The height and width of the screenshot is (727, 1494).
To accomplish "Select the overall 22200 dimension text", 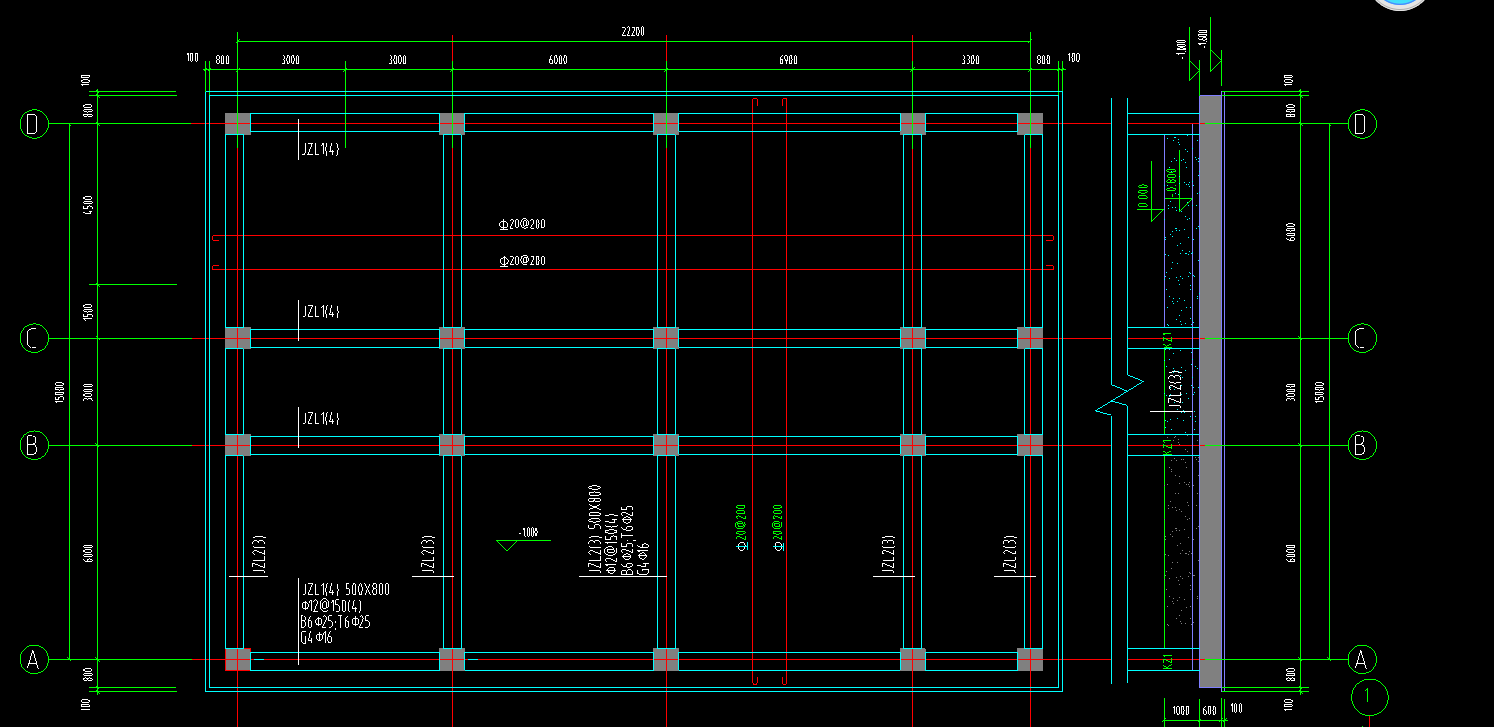I will [632, 32].
